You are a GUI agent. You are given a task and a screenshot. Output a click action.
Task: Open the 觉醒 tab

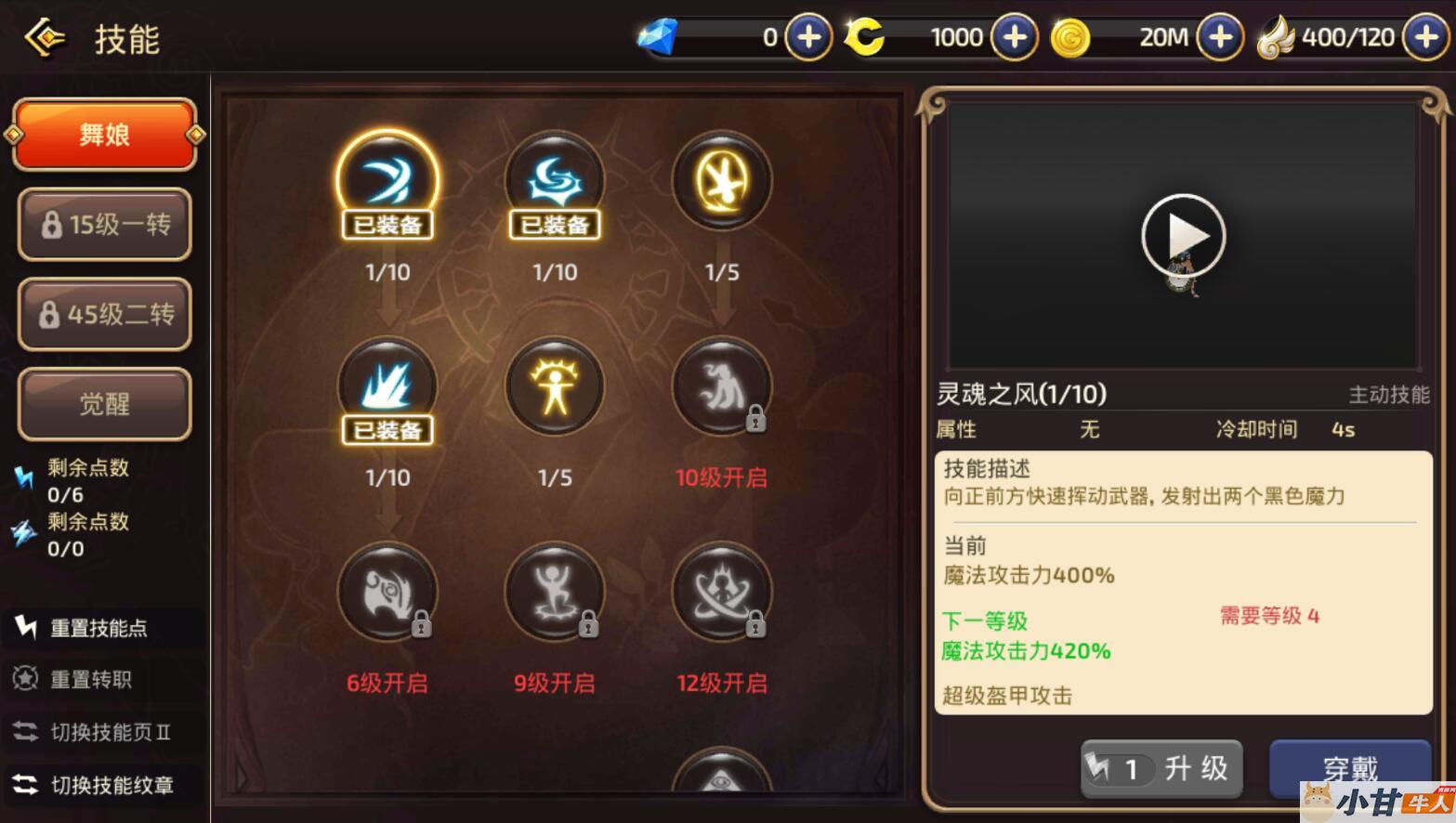(x=105, y=404)
